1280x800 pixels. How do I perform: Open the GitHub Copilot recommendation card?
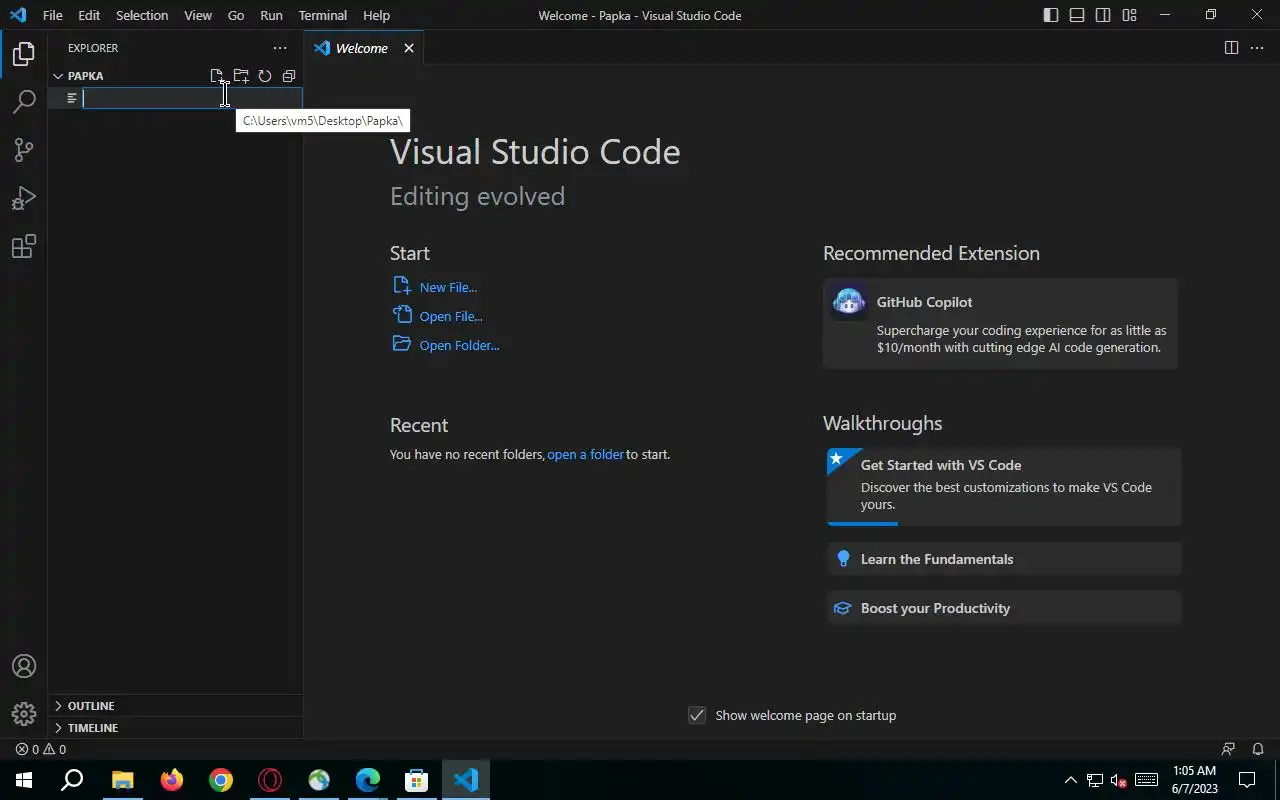click(1000, 324)
